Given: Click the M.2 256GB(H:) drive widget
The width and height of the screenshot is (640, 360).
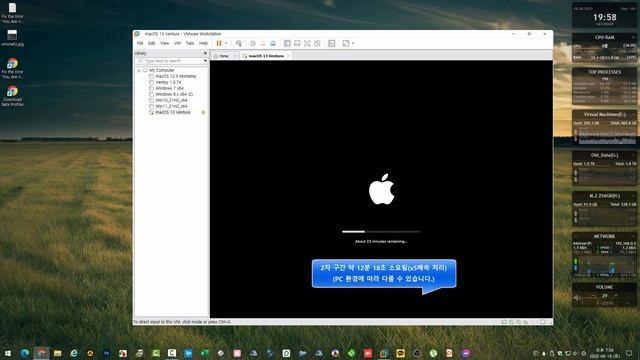Looking at the screenshot, I should (604, 209).
